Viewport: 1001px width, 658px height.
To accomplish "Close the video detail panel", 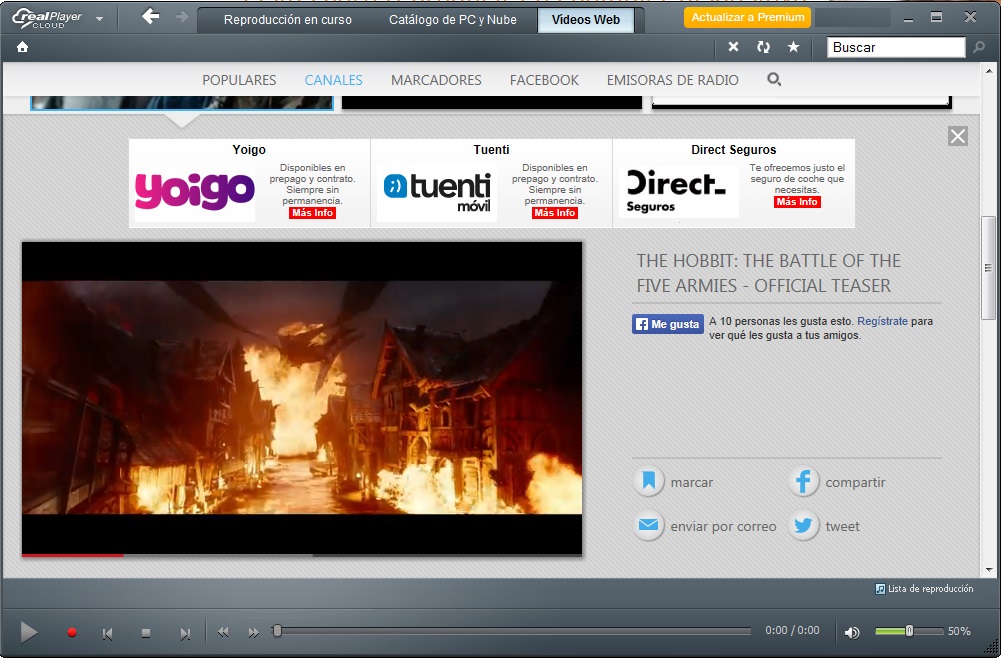I will 958,136.
